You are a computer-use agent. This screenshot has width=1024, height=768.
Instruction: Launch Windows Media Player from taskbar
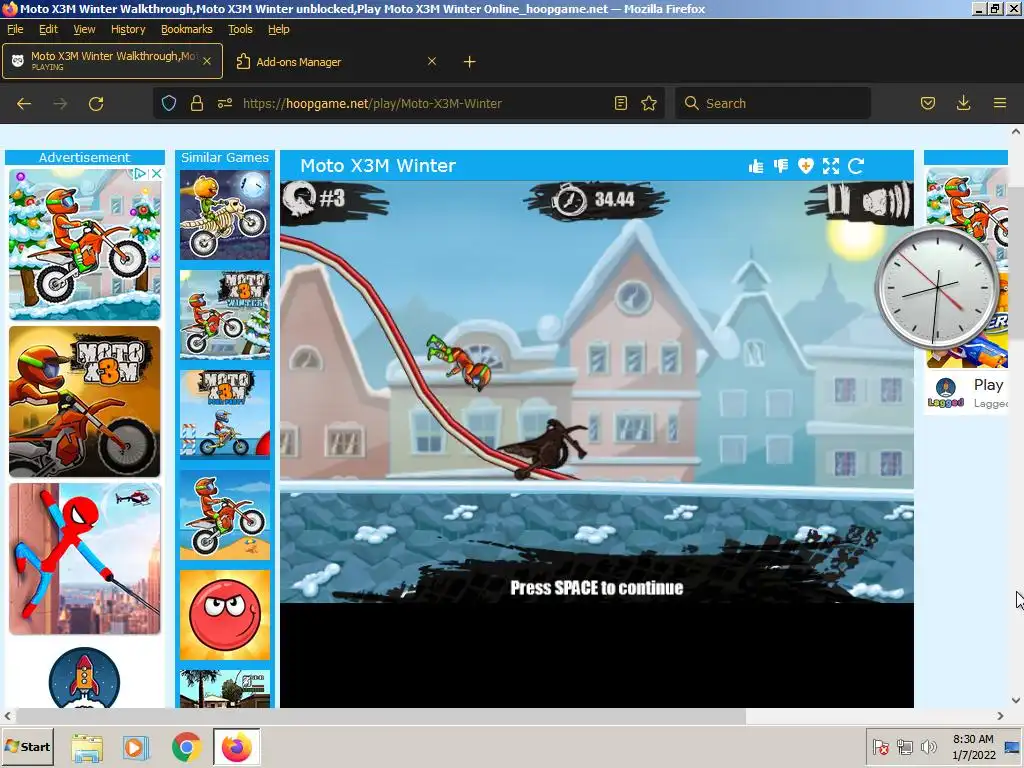pyautogui.click(x=136, y=747)
